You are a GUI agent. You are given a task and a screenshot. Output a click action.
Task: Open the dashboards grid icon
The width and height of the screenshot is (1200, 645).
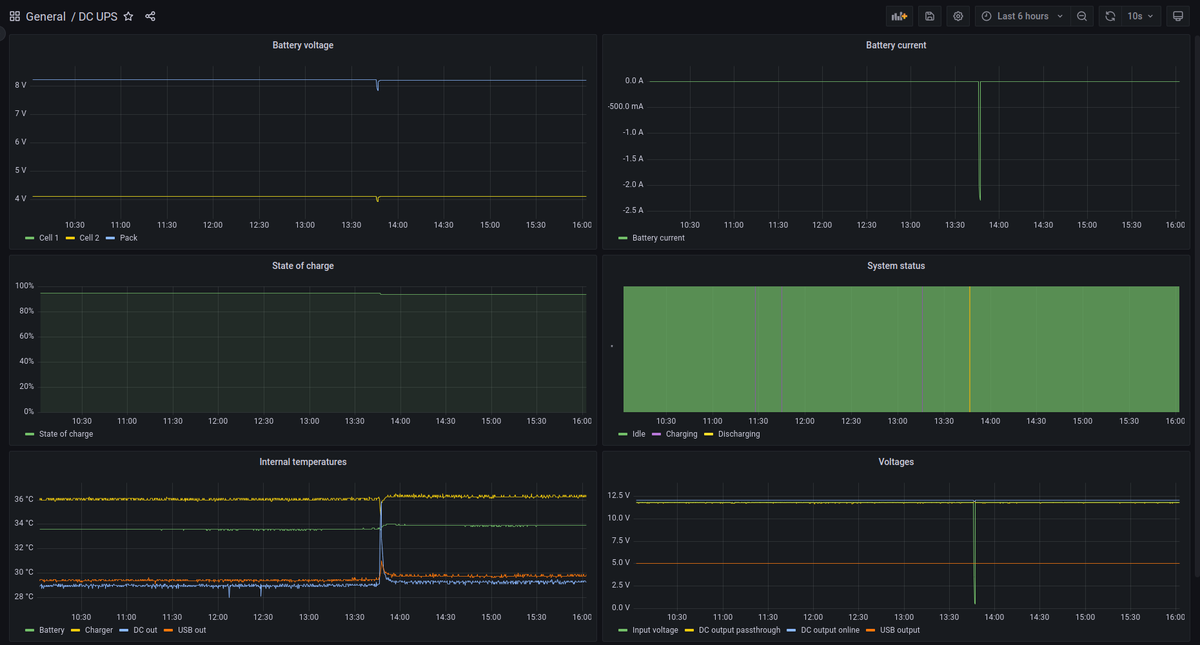coord(15,16)
